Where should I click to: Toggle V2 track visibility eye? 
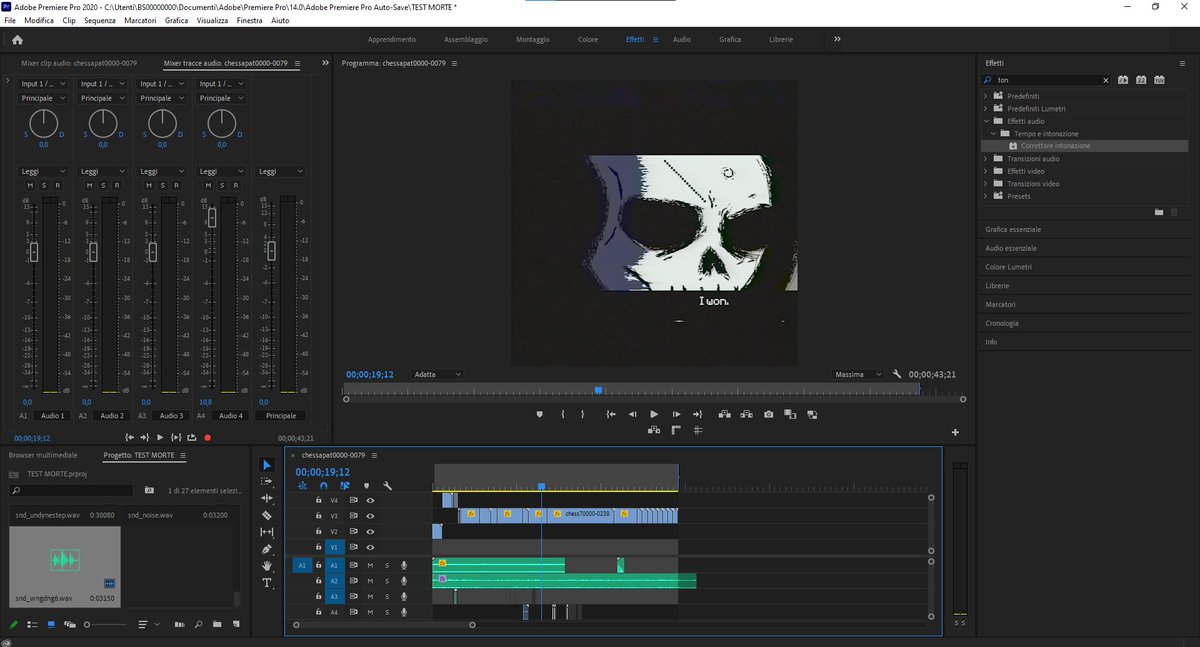click(x=370, y=531)
